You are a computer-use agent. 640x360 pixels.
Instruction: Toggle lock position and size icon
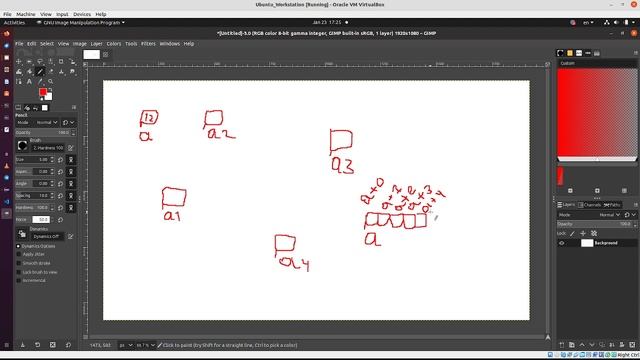pyautogui.click(x=583, y=233)
